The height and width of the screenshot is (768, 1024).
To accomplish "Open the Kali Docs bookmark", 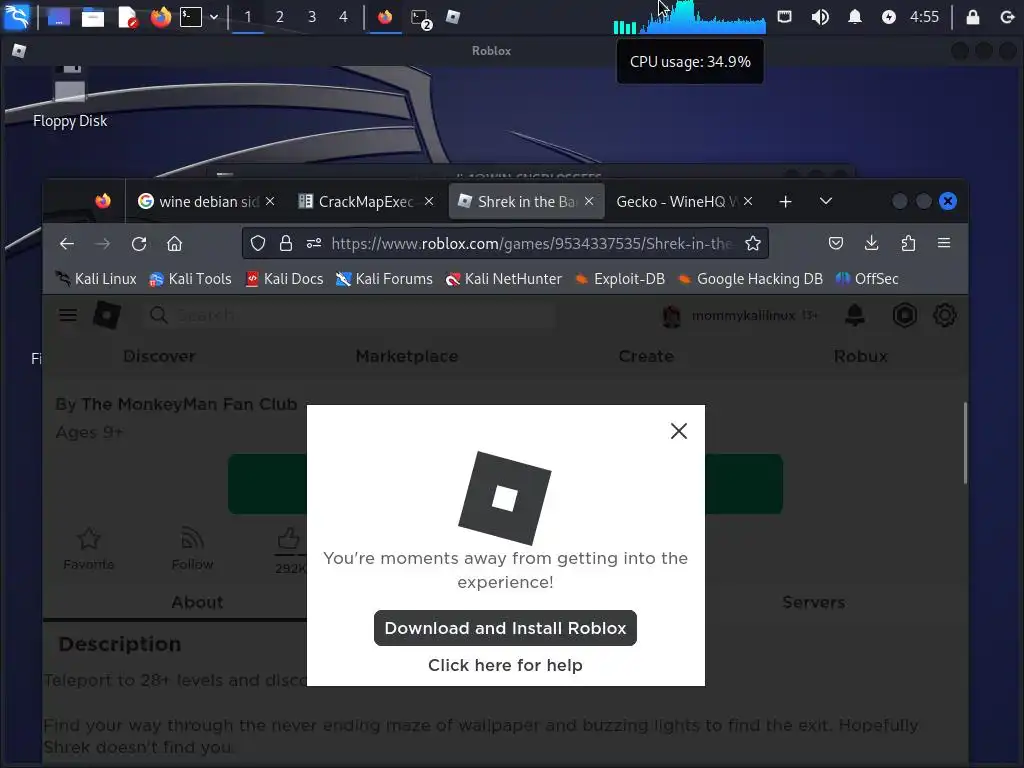I will (284, 279).
